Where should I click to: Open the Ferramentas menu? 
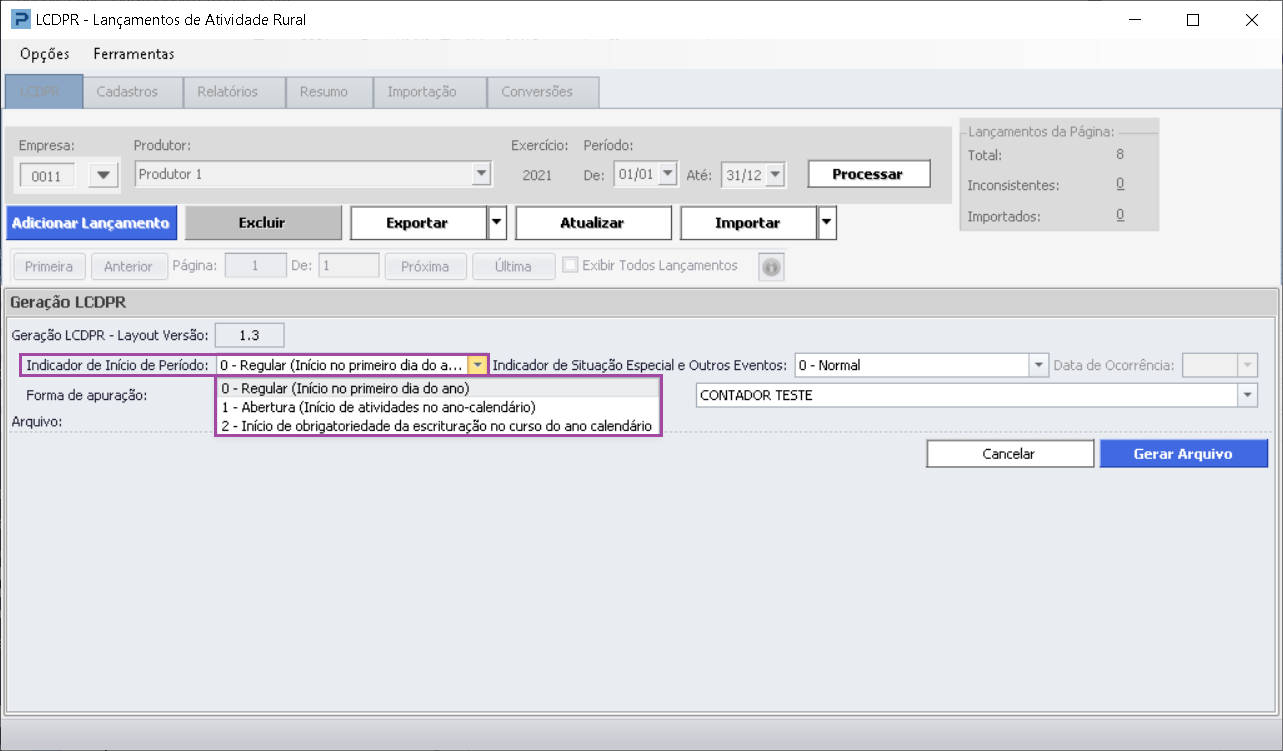(134, 54)
